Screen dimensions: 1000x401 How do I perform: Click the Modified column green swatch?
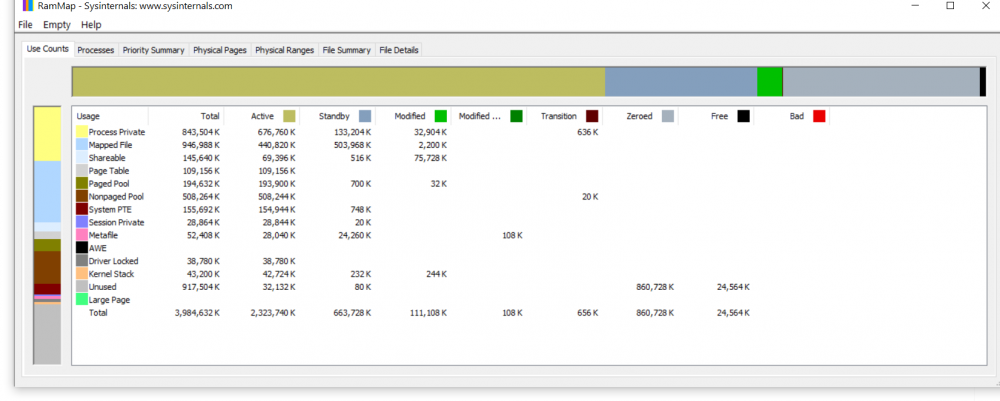441,116
